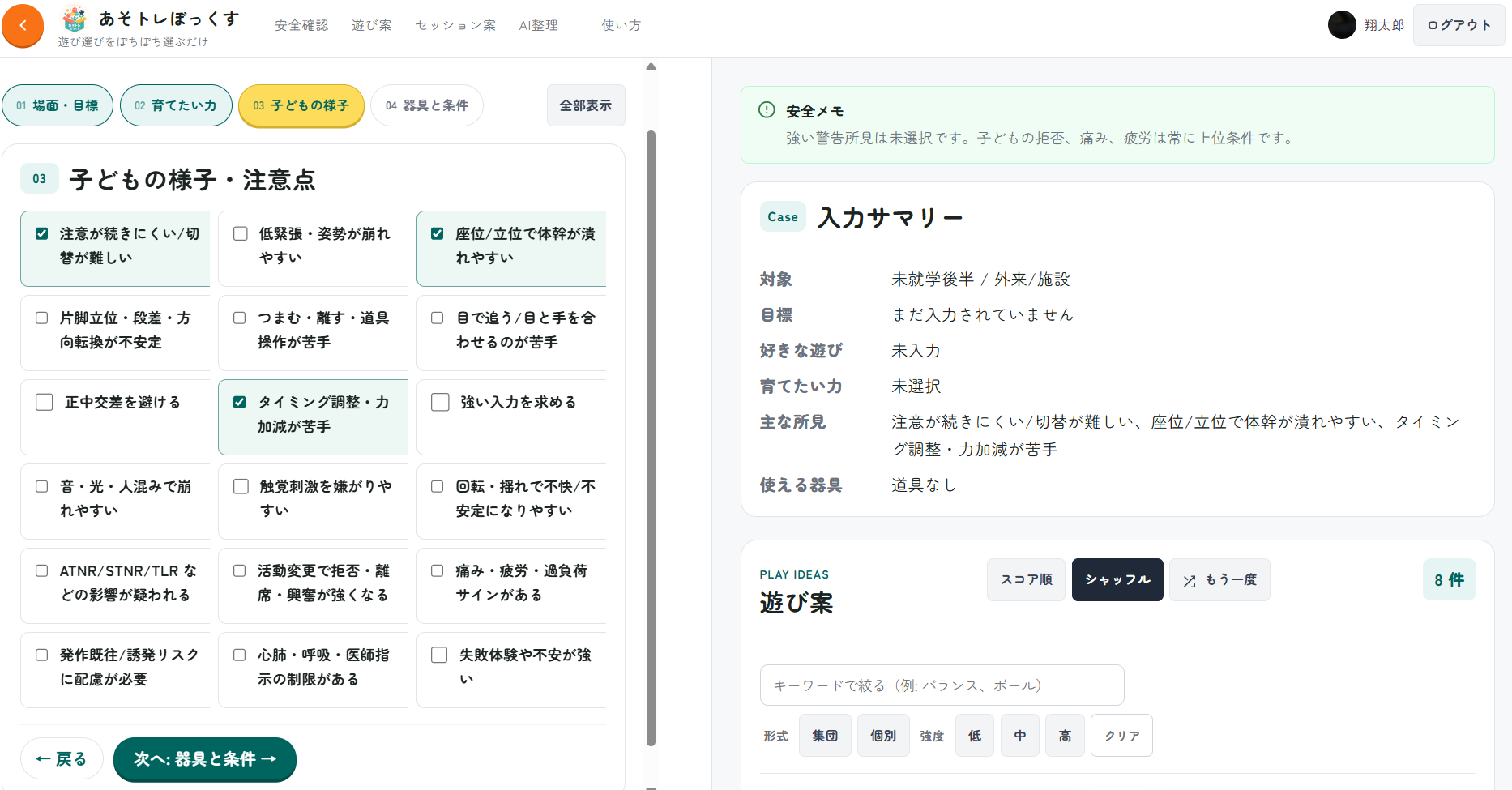Check 目で追う/目と手を合わせるのが苦手
Viewport: 1512px width, 790px height.
pyautogui.click(x=438, y=318)
